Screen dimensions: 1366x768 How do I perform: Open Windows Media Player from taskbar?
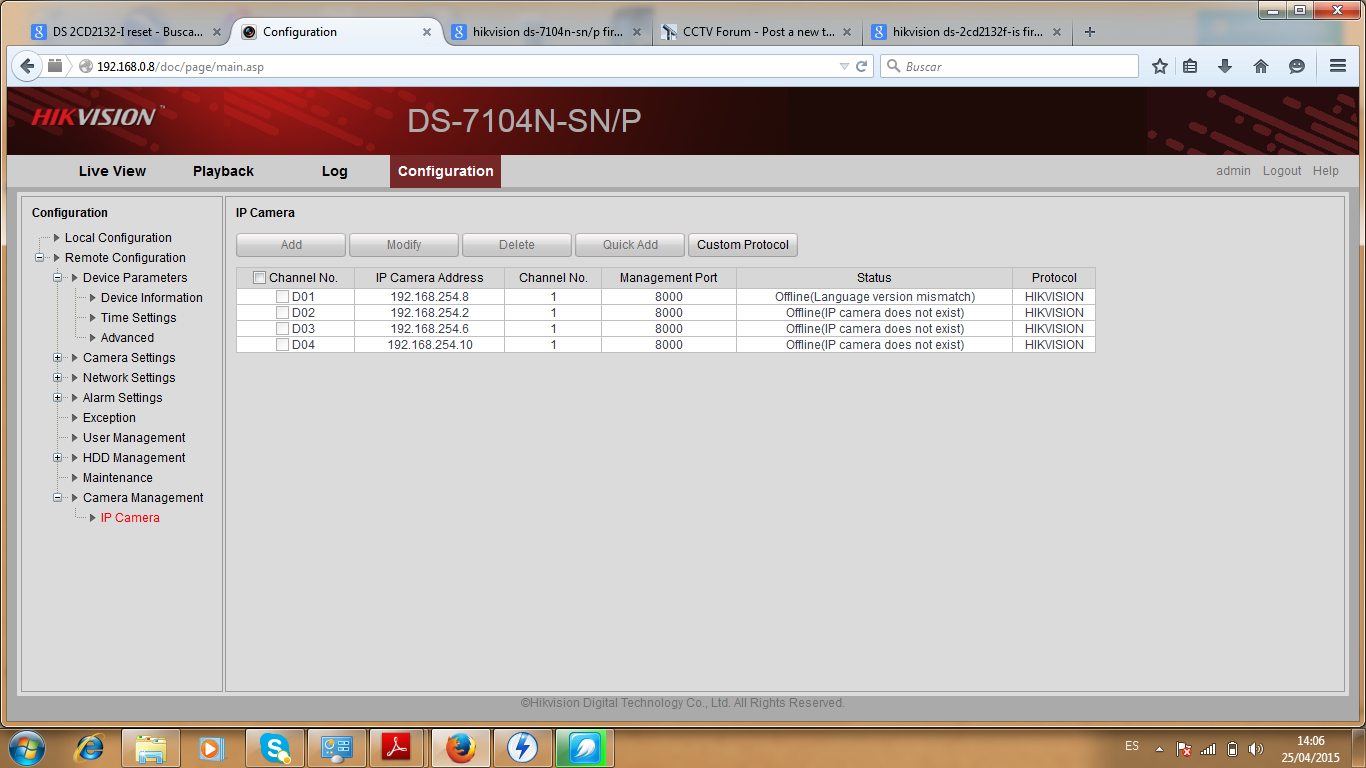point(211,748)
